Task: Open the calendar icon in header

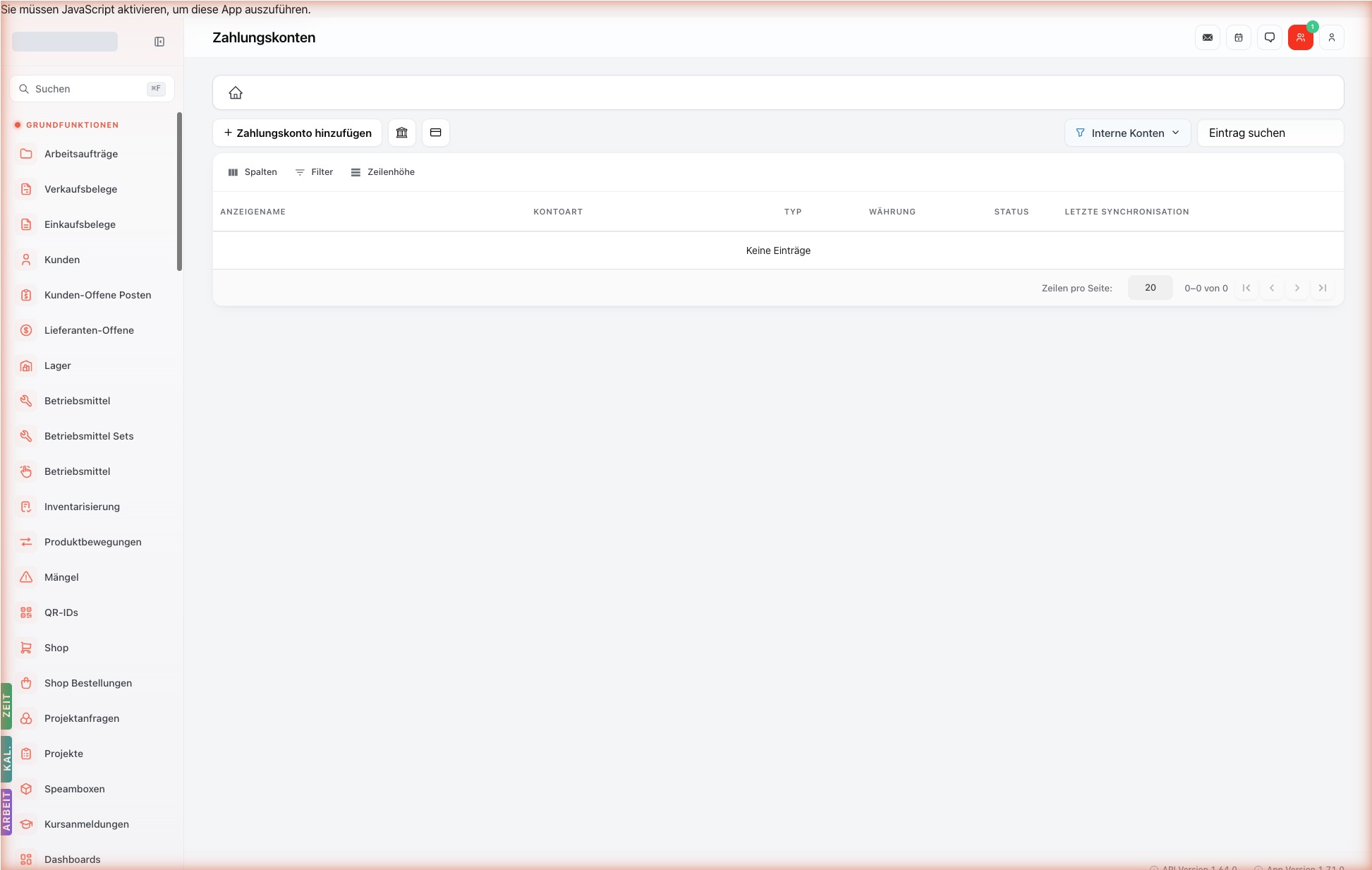Action: pyautogui.click(x=1239, y=37)
